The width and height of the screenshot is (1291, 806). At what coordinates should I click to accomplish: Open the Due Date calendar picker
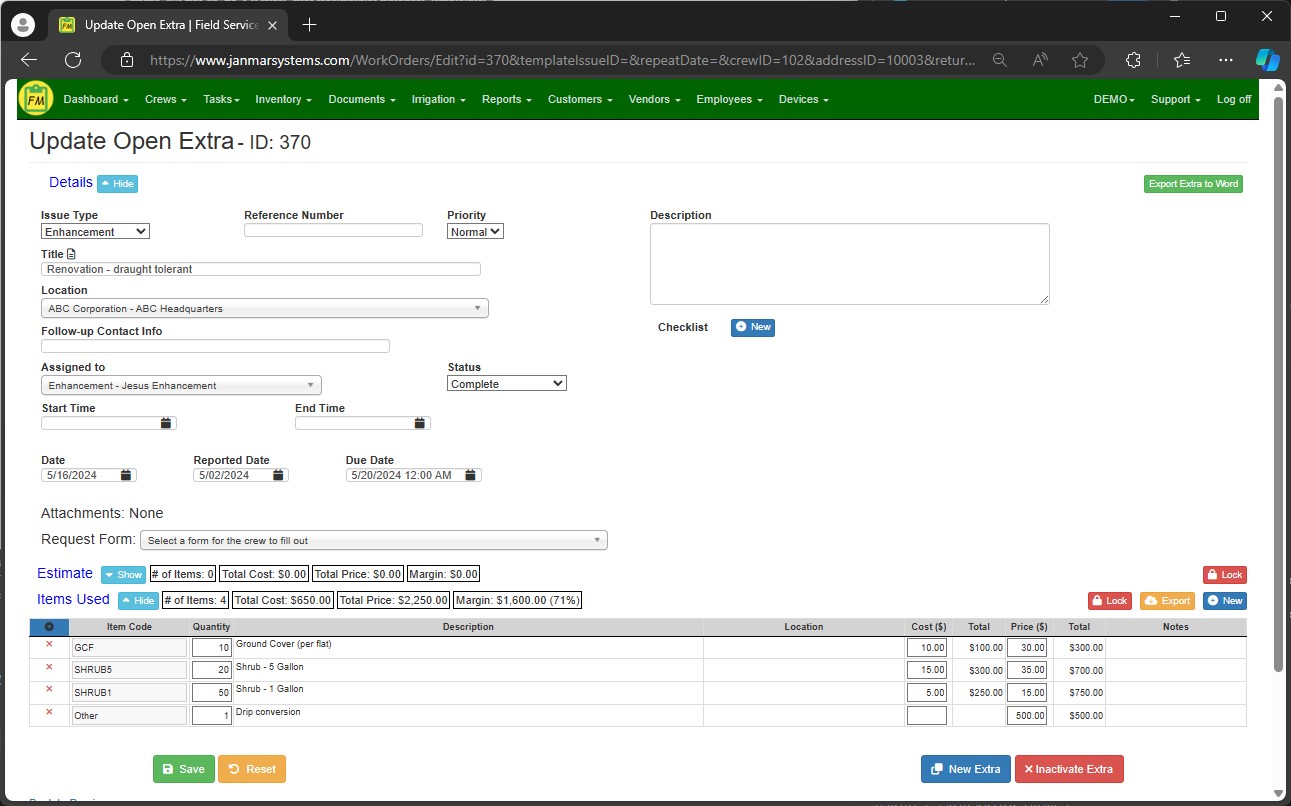tap(470, 474)
